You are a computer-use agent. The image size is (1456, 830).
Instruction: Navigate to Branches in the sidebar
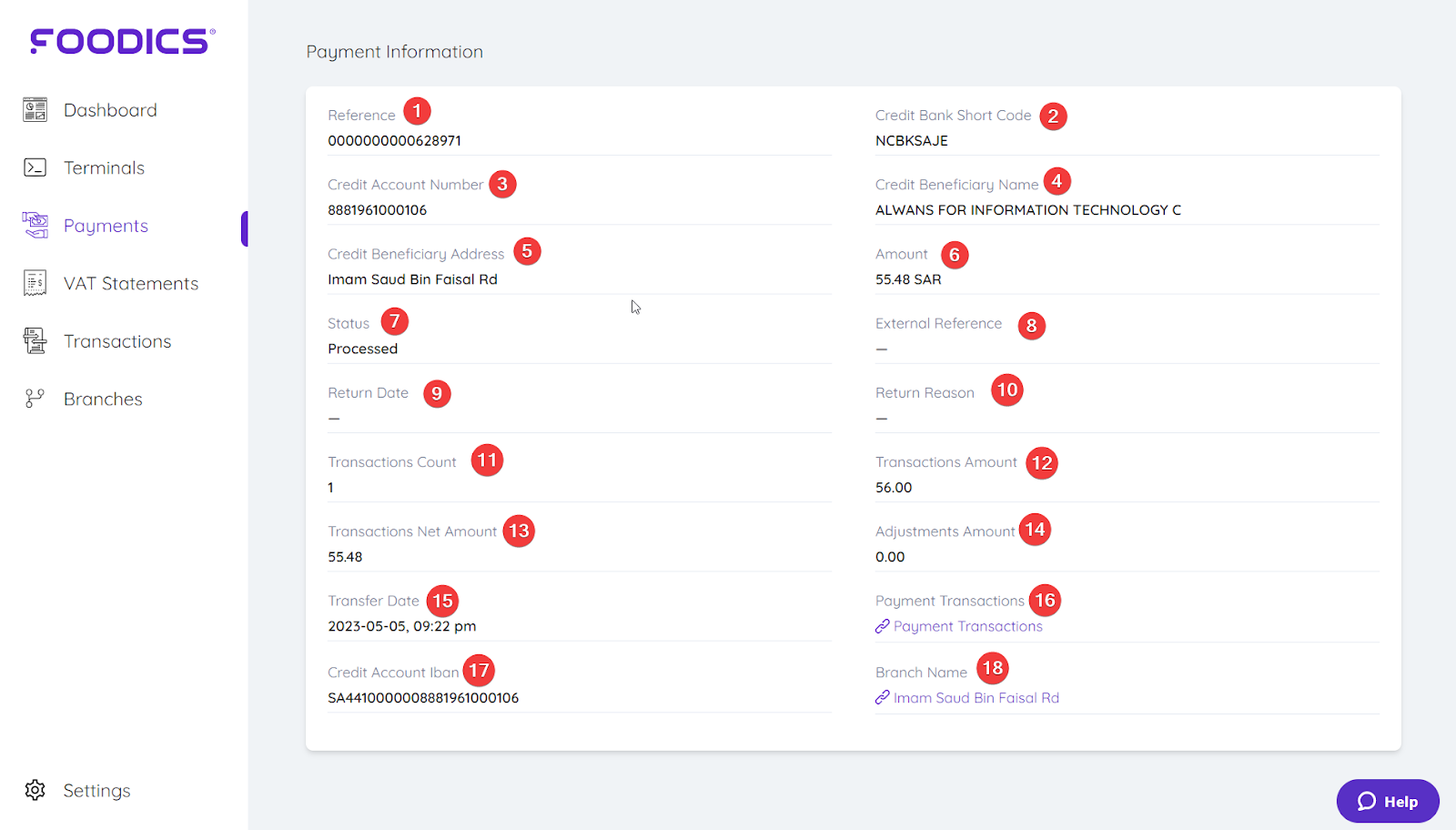[103, 399]
